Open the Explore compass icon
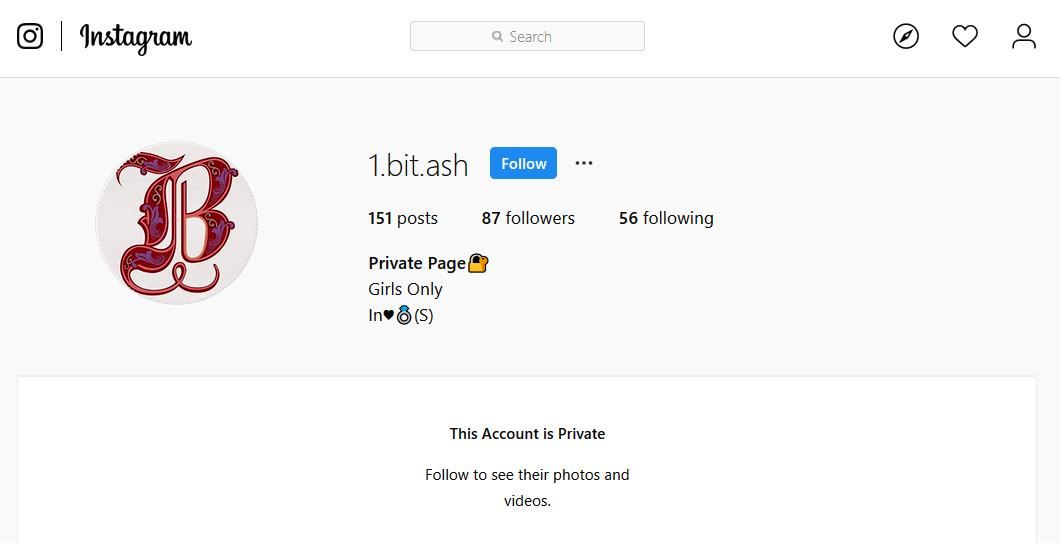The image size is (1060, 543). coord(906,36)
